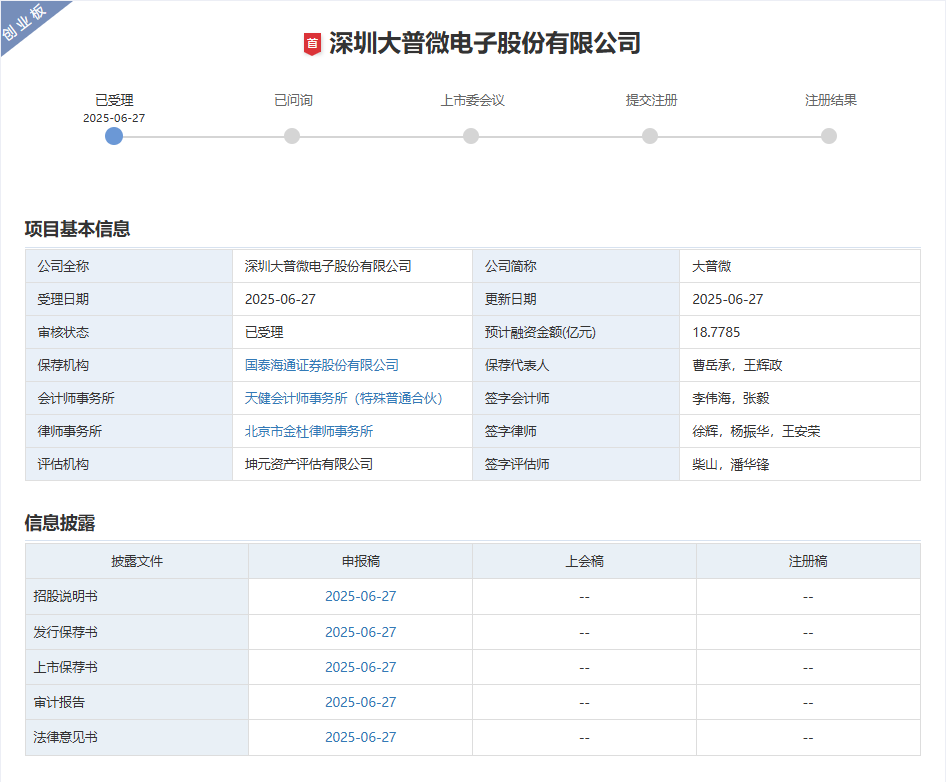
Task: Select the 上市委会议 timeline dot
Action: [471, 136]
